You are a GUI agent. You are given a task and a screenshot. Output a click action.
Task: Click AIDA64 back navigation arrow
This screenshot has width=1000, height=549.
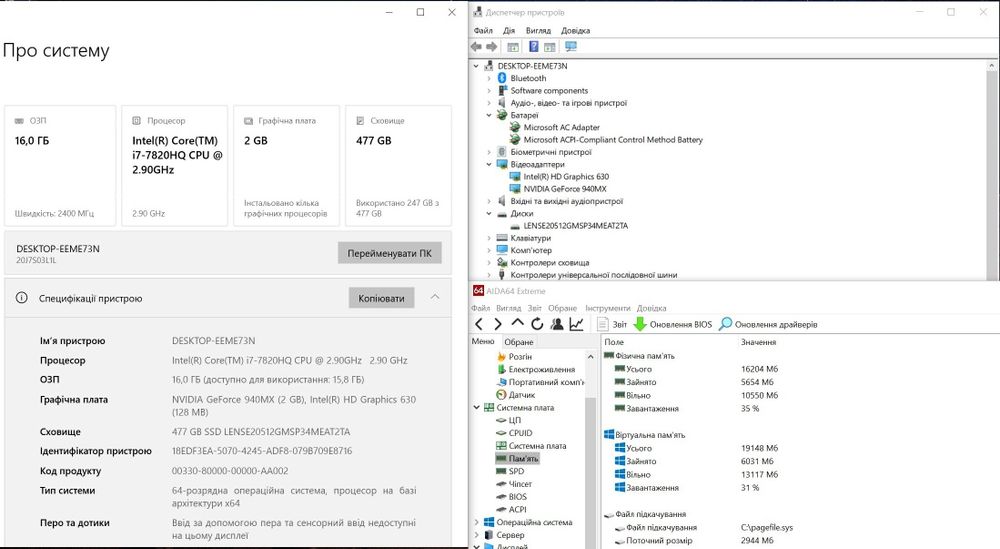point(479,324)
